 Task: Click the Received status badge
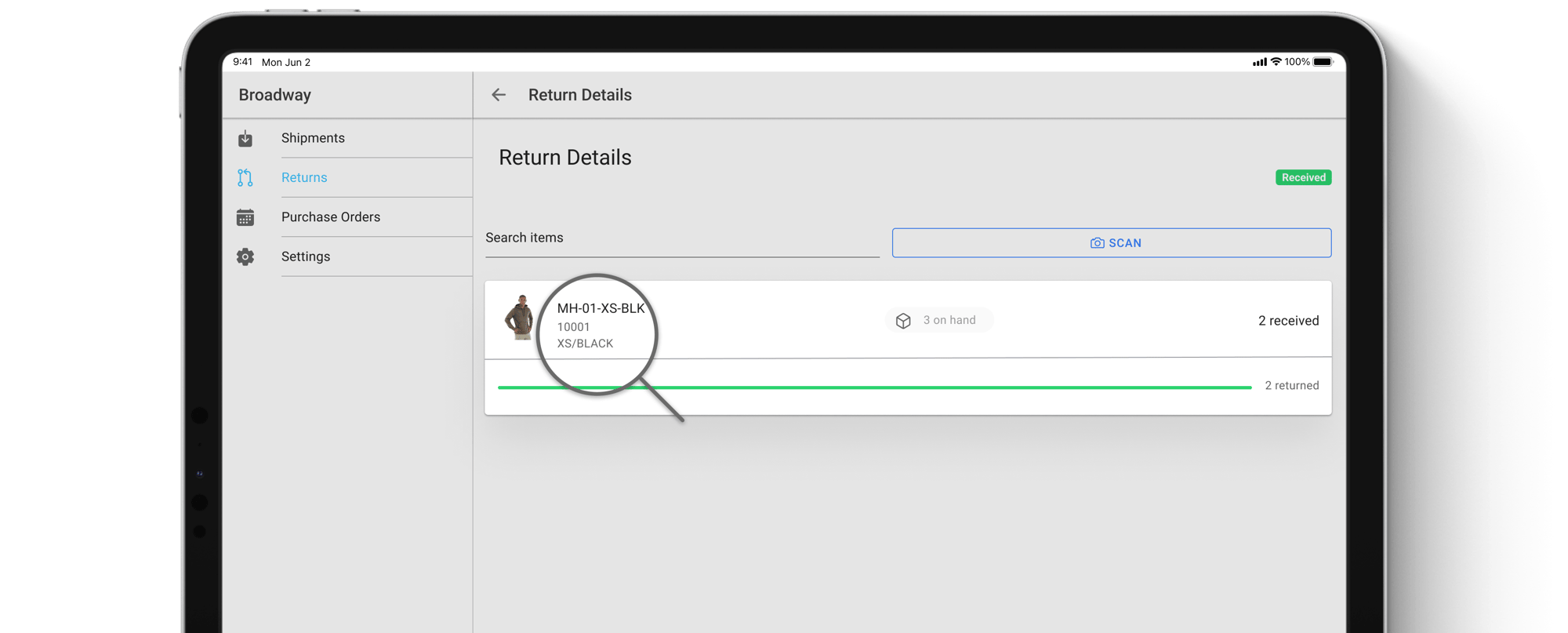tap(1303, 177)
